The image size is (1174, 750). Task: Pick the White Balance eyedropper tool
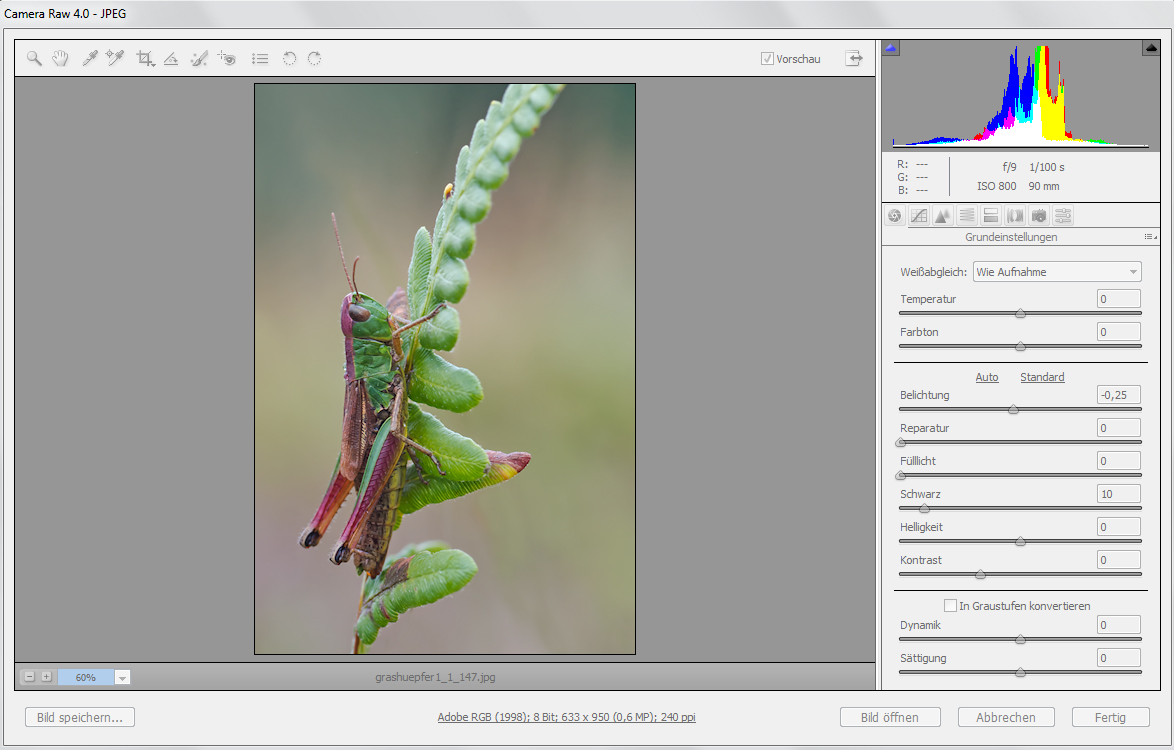[89, 59]
